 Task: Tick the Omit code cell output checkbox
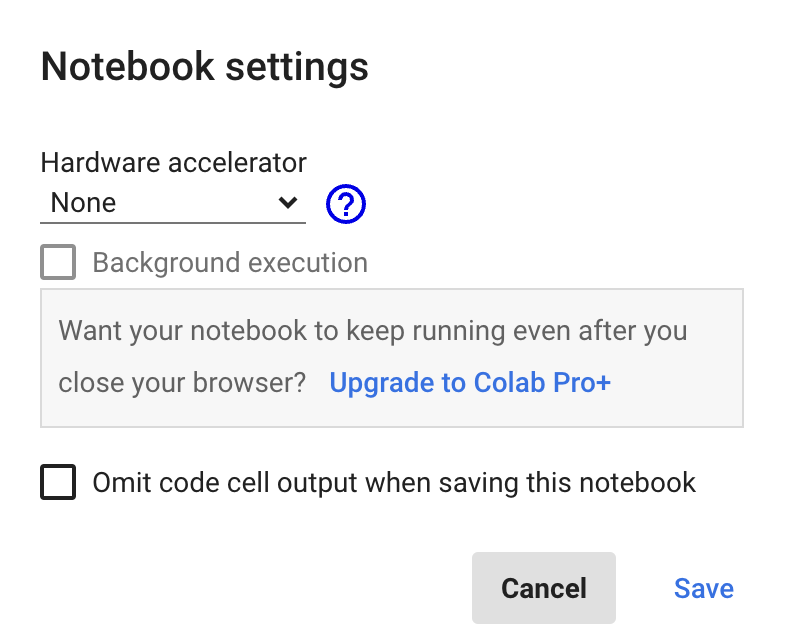(x=58, y=483)
